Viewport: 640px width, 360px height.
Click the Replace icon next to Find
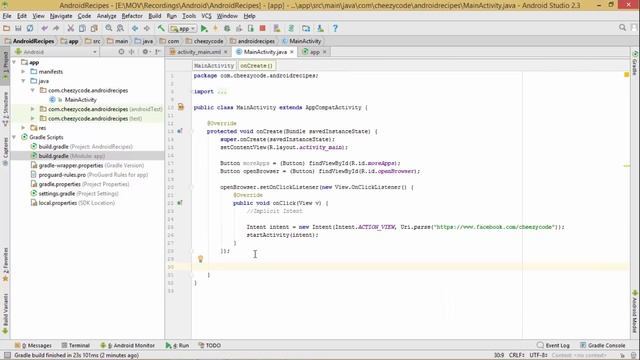click(120, 29)
